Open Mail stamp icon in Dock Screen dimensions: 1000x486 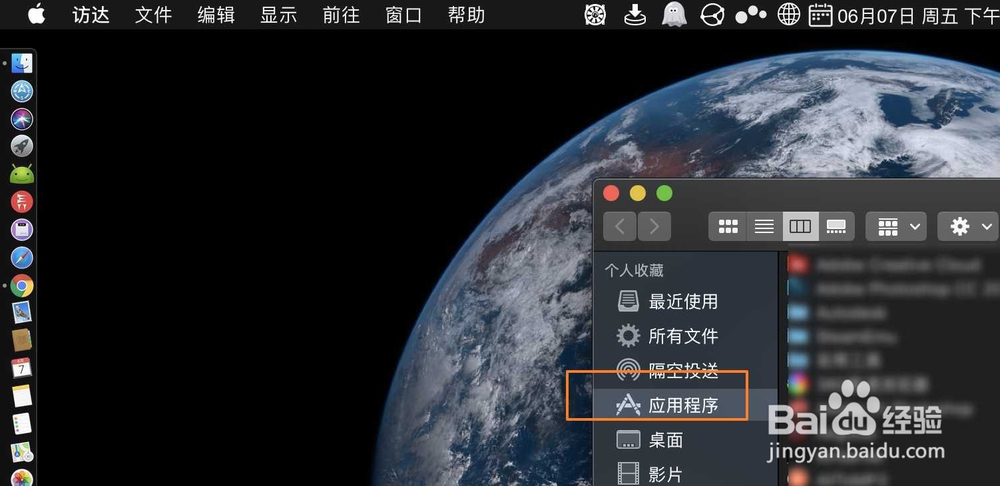coord(22,313)
